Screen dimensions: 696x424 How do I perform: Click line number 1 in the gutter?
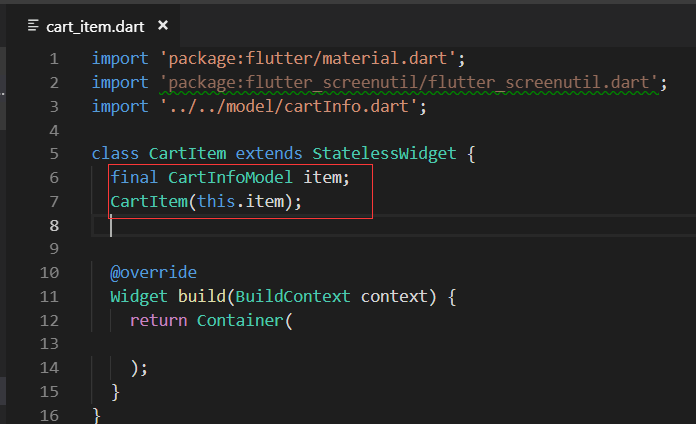click(x=54, y=59)
